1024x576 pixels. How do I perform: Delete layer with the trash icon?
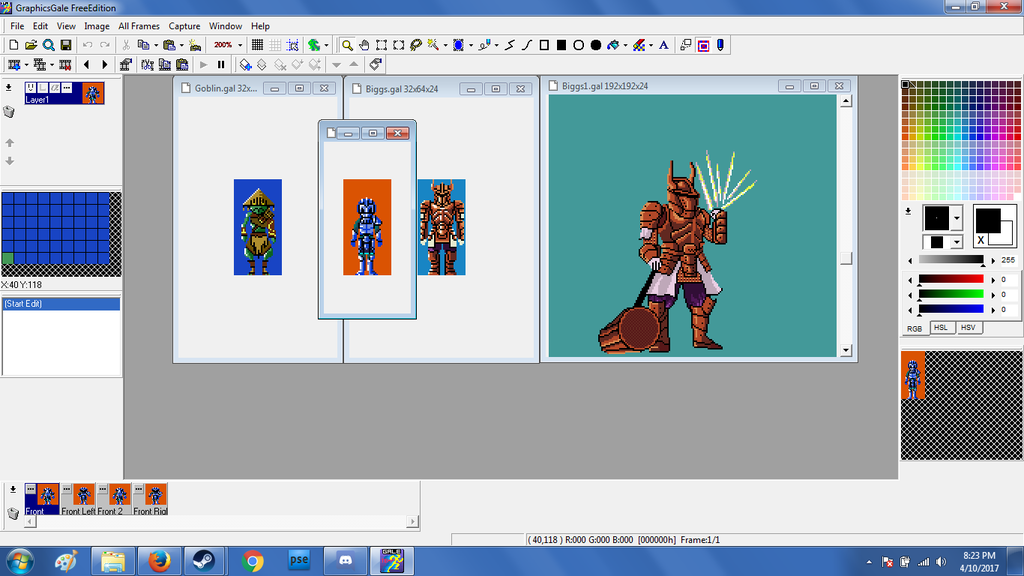click(x=10, y=112)
